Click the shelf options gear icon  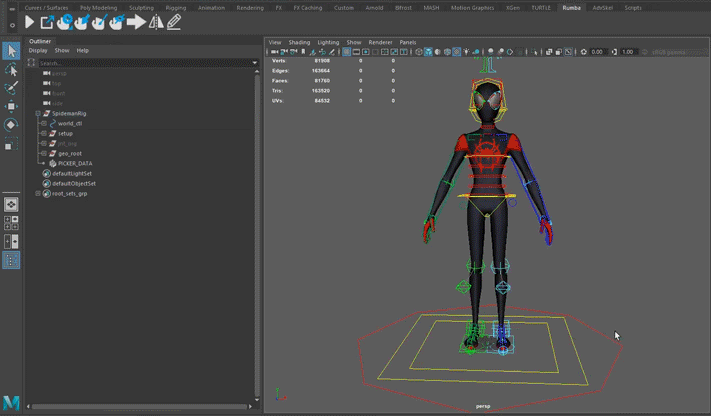12,25
